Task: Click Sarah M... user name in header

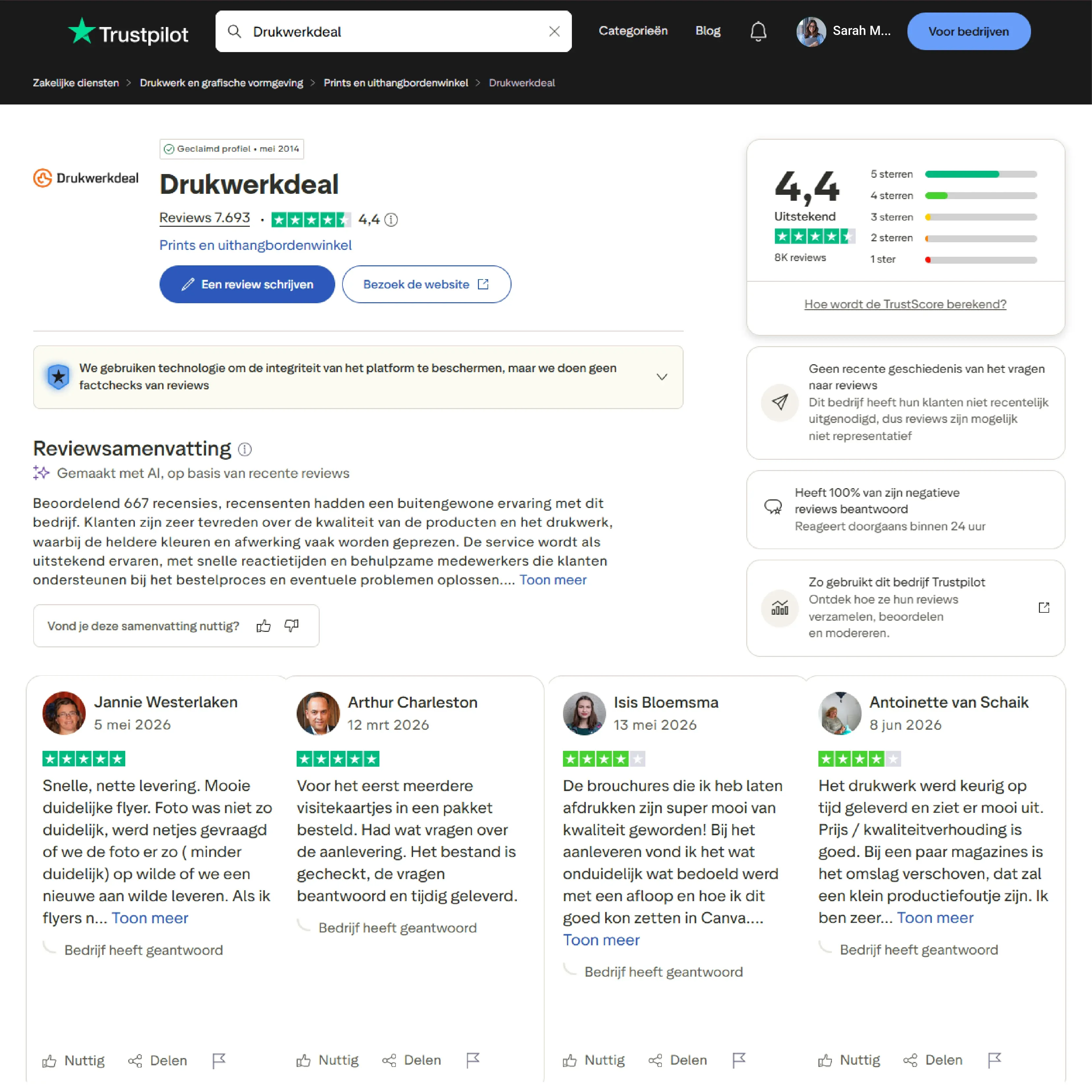Action: [861, 31]
